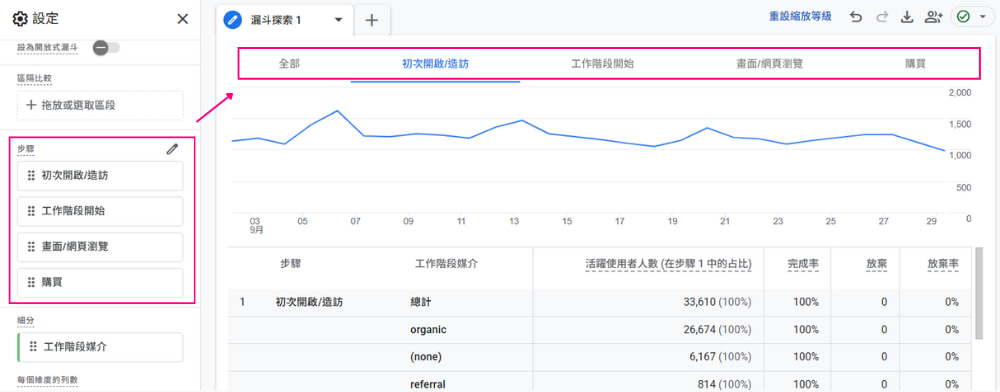Grab handle icon on 畫面/網頁瀏覽 step
Image resolution: width=1000 pixels, height=392 pixels.
[31, 247]
